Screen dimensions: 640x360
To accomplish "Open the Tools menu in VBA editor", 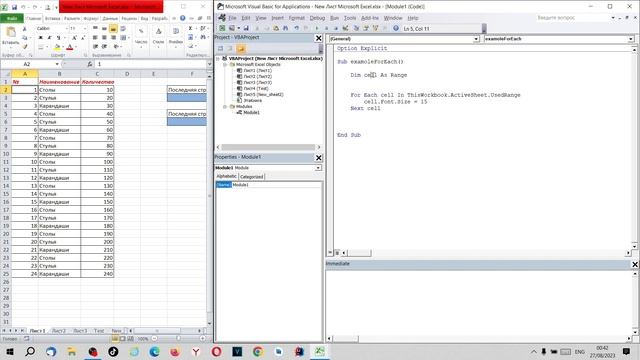I will coord(350,18).
